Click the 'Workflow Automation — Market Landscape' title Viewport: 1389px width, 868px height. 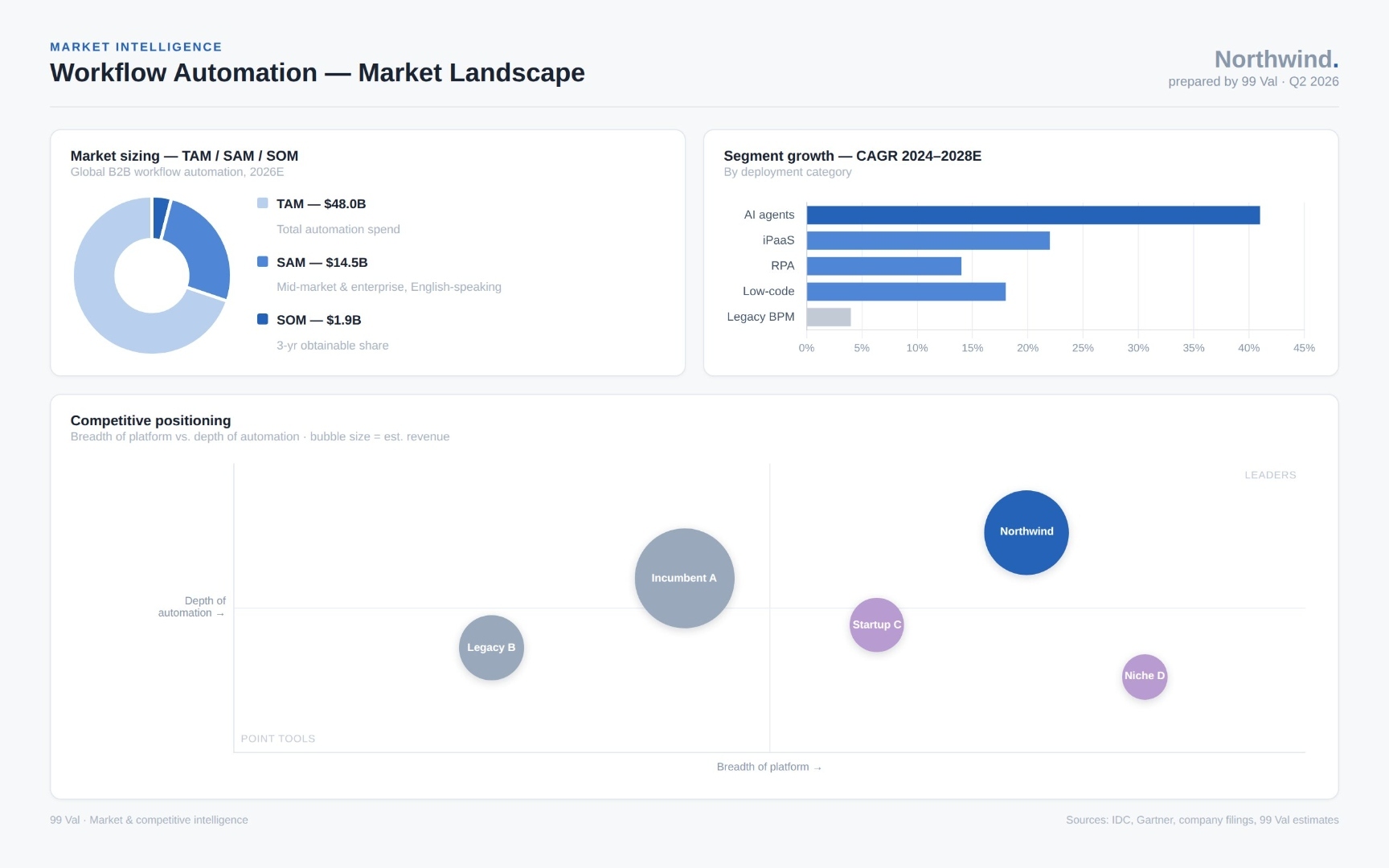click(318, 72)
